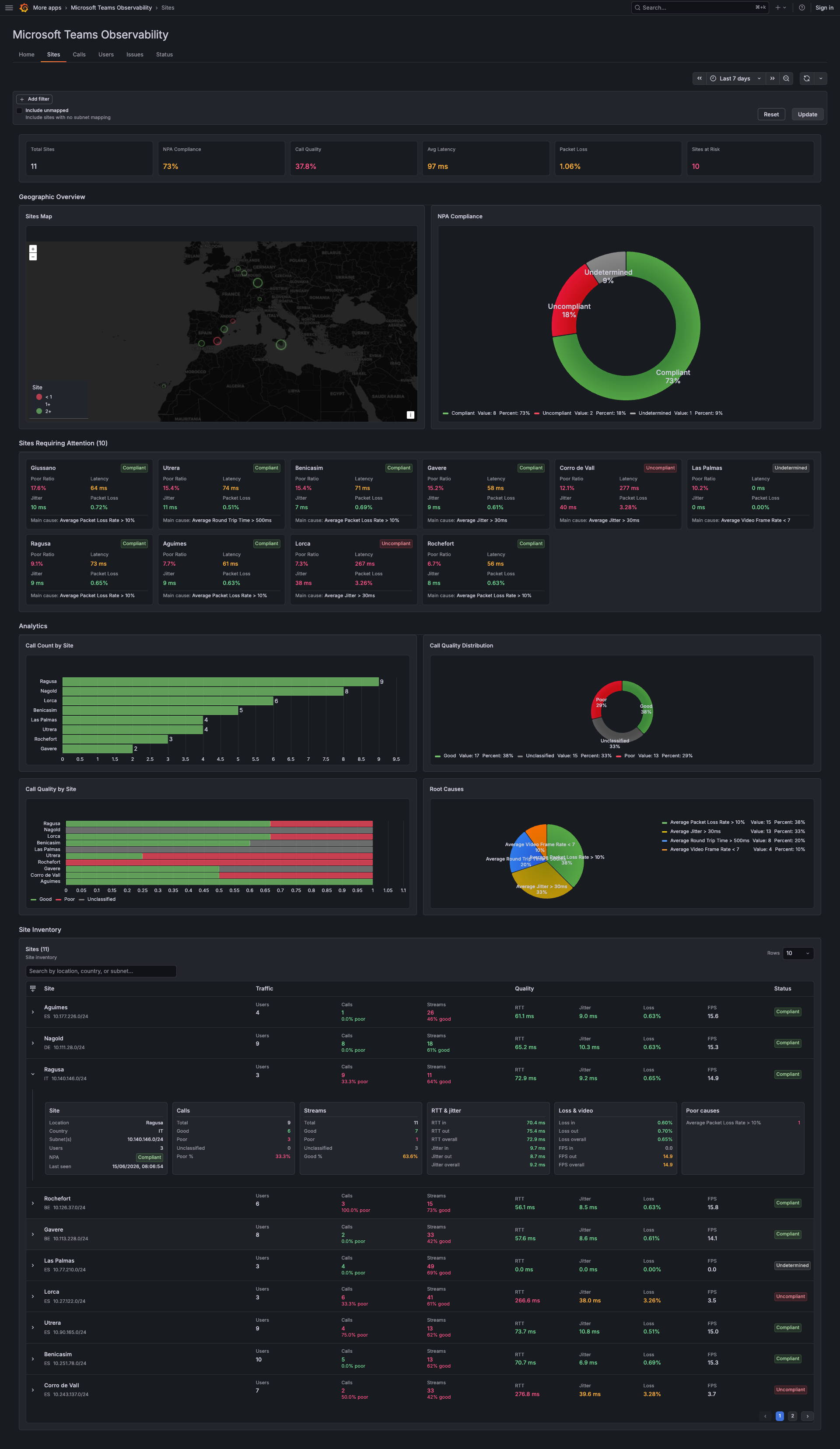This screenshot has height=1449, width=840.
Task: Click the green marker over Germany
Action: [x=258, y=282]
